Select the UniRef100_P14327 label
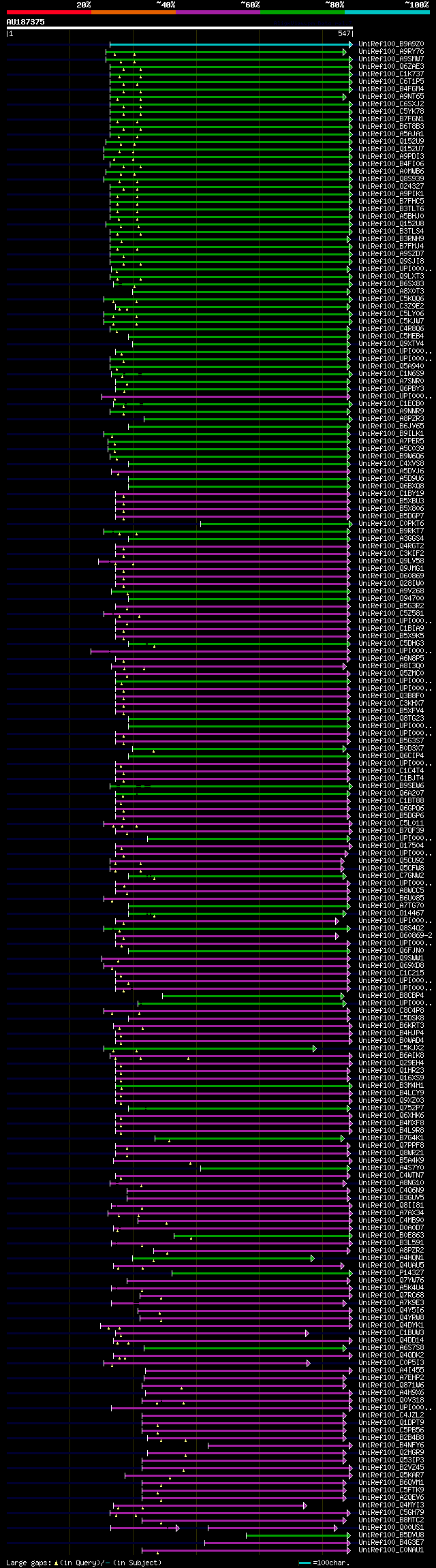Screen dimensions: 436x1568 [x=391, y=1273]
